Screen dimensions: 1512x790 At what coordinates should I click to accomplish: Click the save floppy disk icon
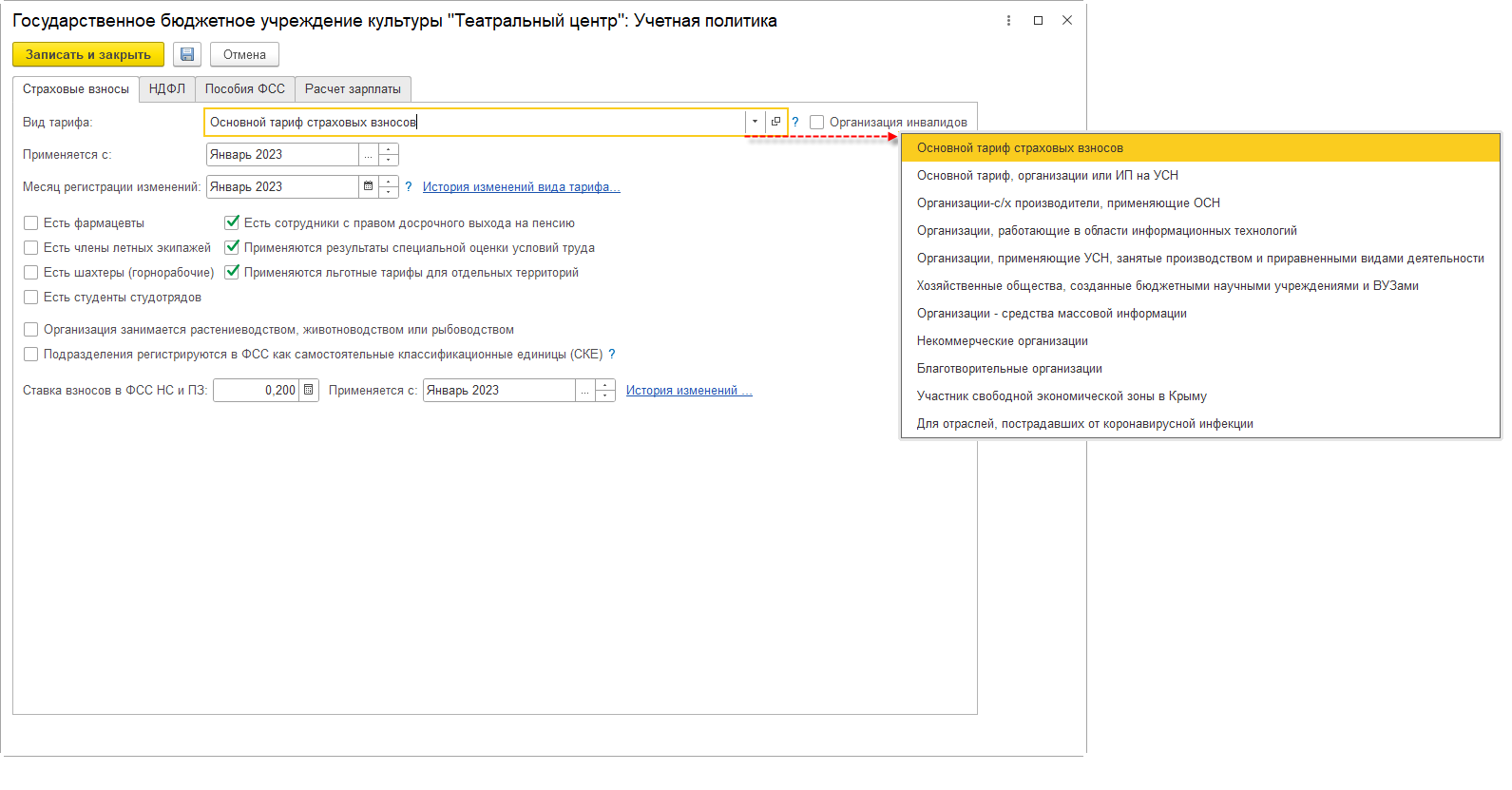[187, 54]
